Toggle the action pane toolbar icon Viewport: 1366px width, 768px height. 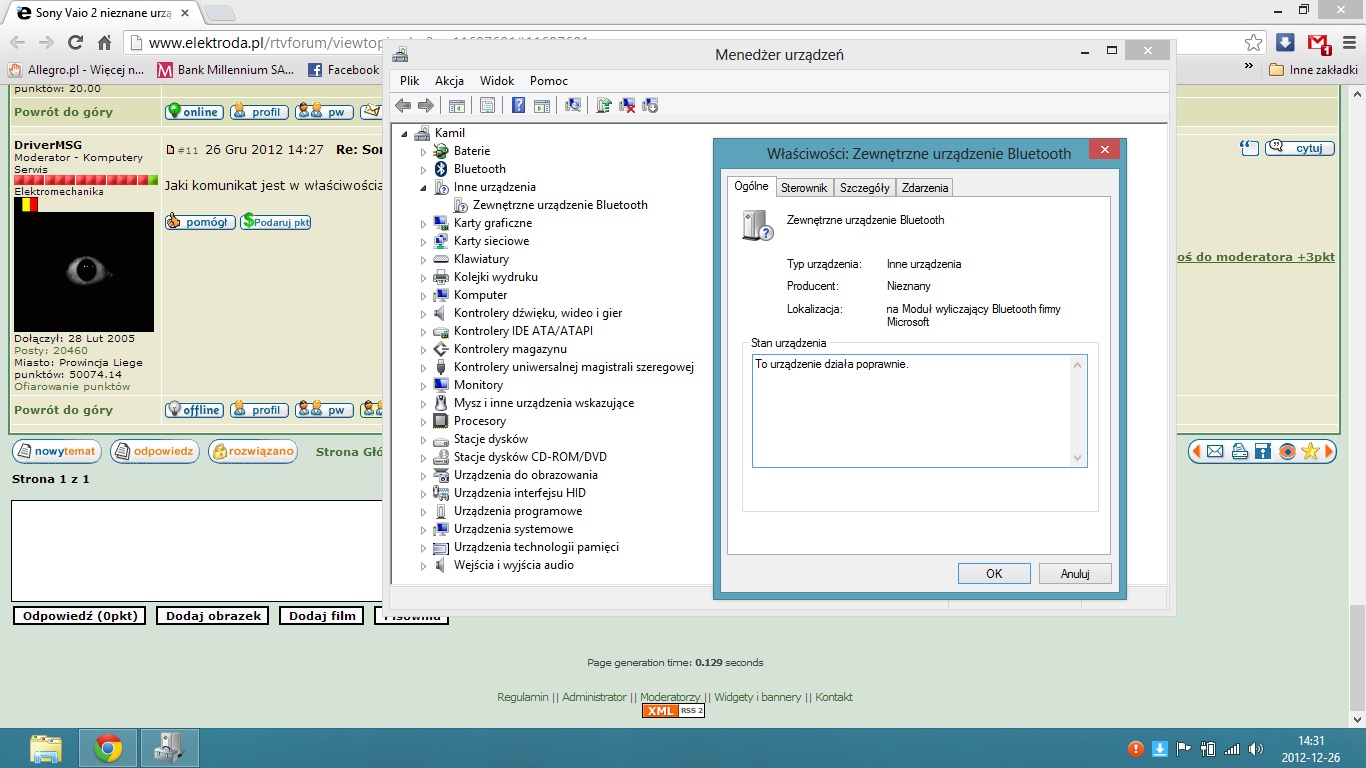point(542,105)
